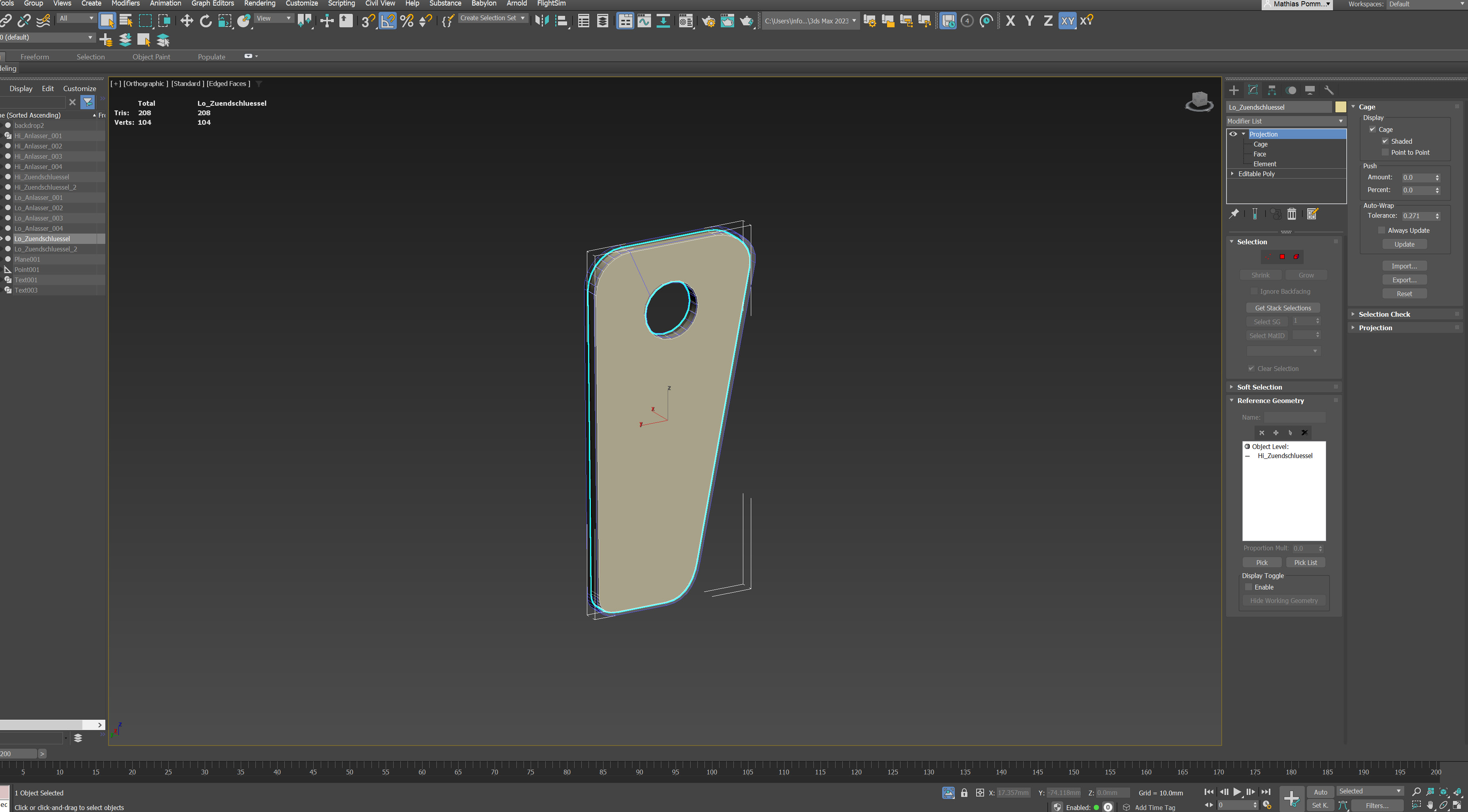This screenshot has height=812, width=1468.
Task: Click the Pin Stack icon
Action: point(1234,214)
